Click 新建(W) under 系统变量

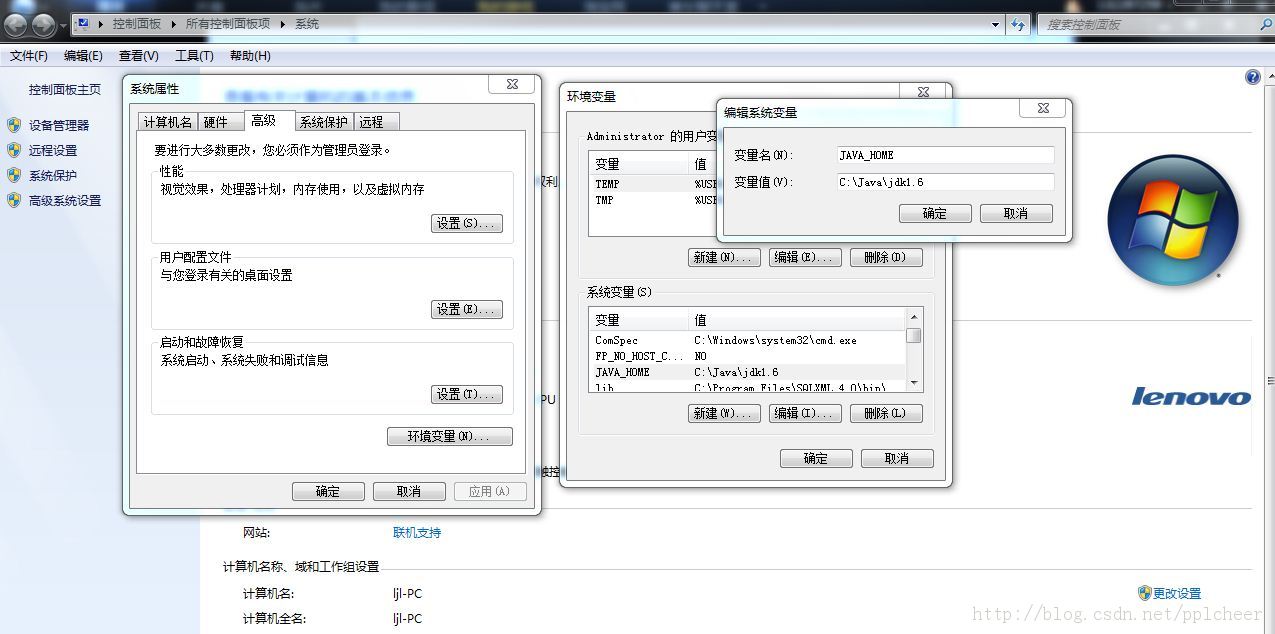pyautogui.click(x=725, y=413)
